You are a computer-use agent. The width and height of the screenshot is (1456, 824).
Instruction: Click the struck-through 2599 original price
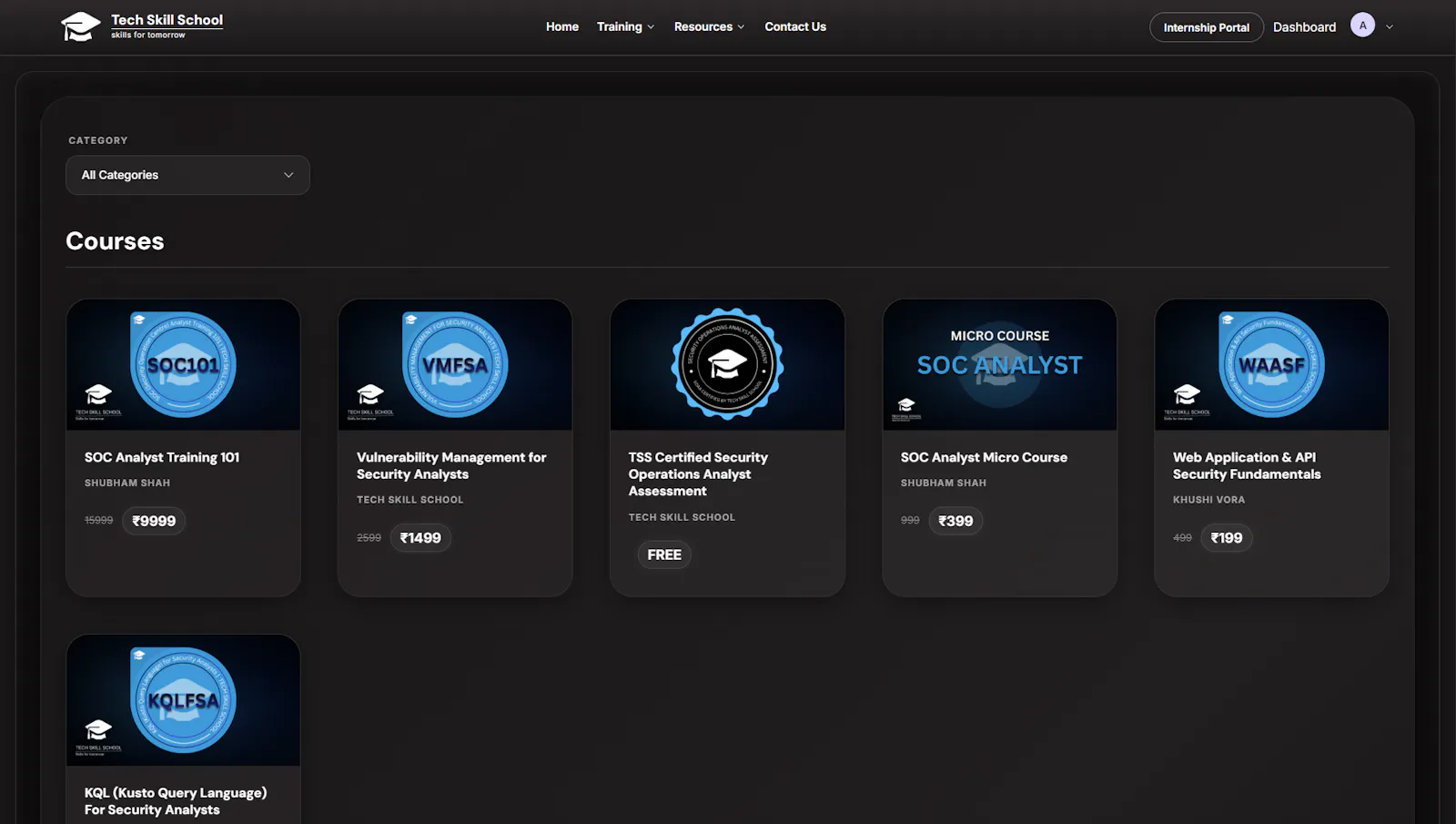(x=369, y=538)
